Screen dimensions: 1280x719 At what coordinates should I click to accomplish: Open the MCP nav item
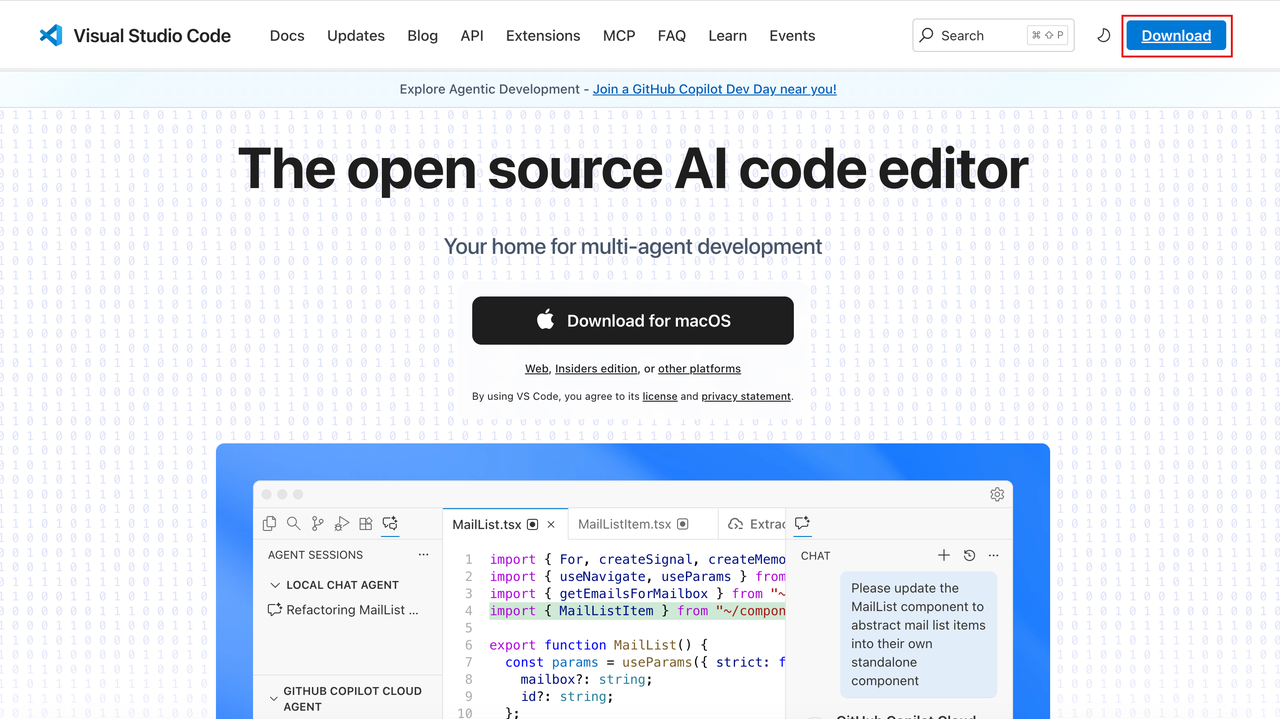point(619,35)
